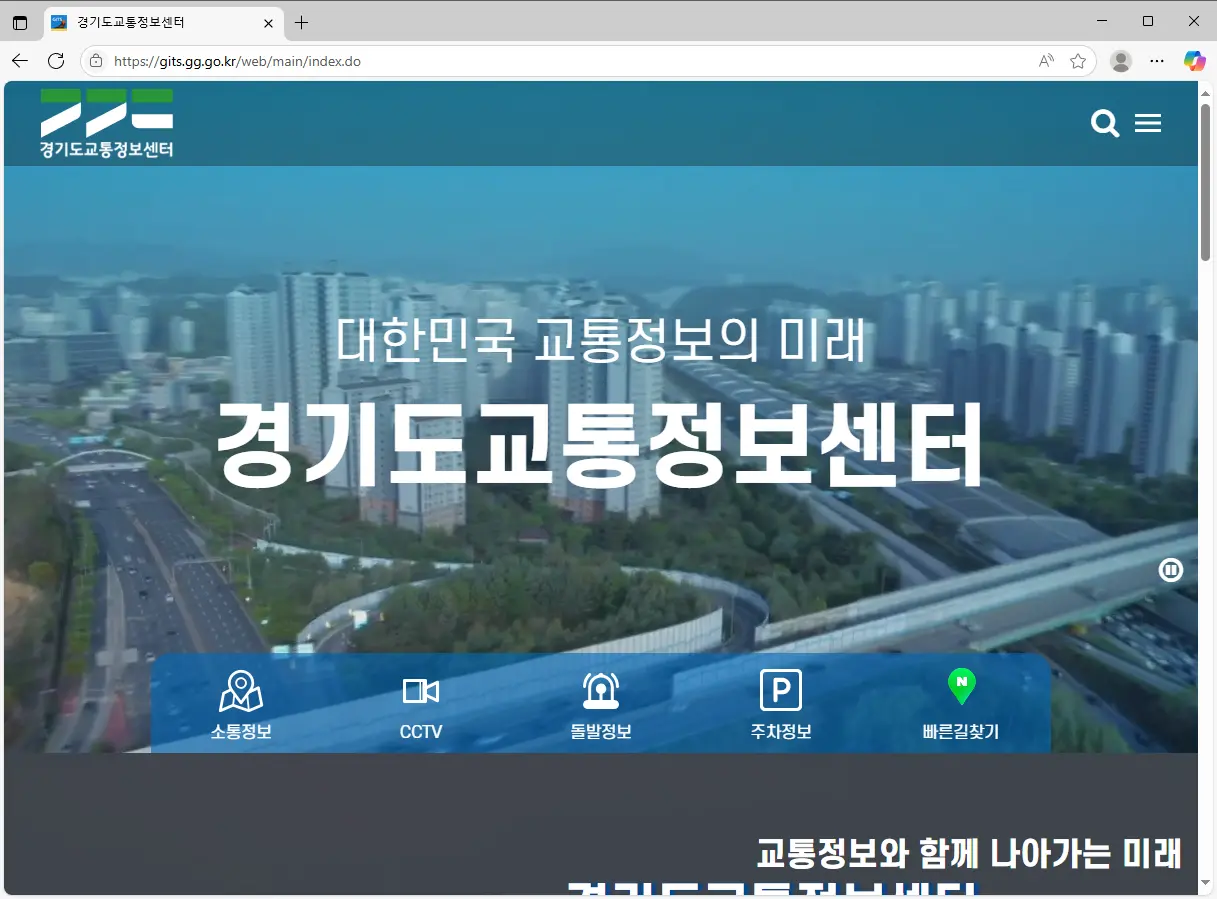Activate Read aloud in address bar
This screenshot has width=1217, height=899.
(1046, 61)
